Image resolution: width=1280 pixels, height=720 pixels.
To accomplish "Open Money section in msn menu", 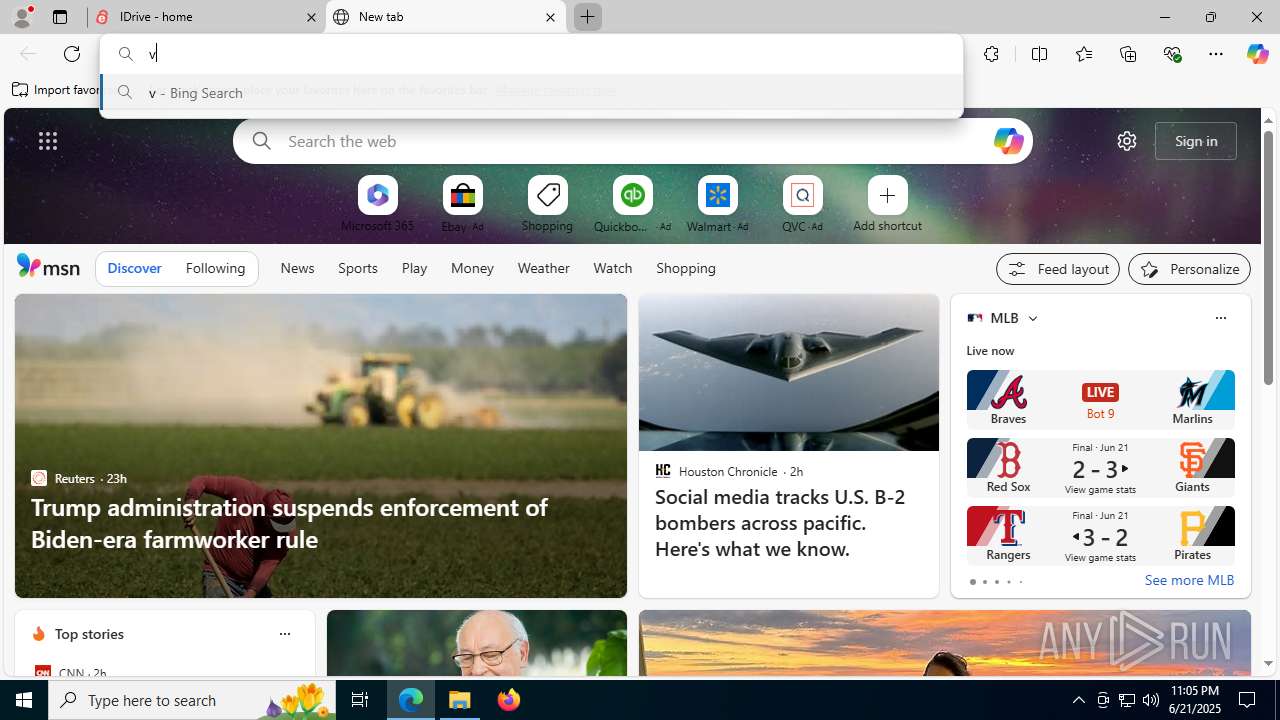I will (x=472, y=268).
